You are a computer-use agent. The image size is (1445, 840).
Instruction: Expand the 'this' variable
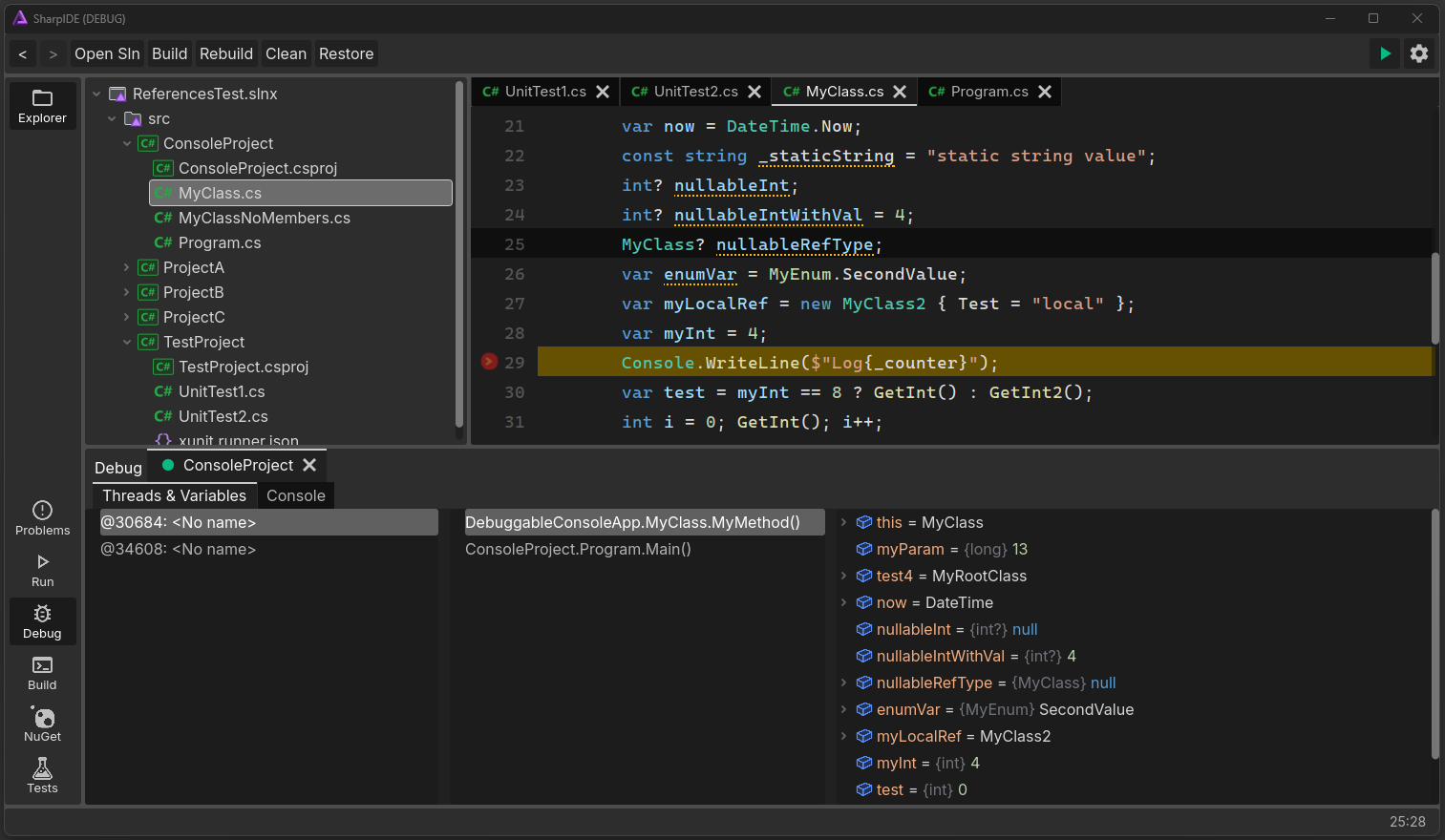click(844, 522)
